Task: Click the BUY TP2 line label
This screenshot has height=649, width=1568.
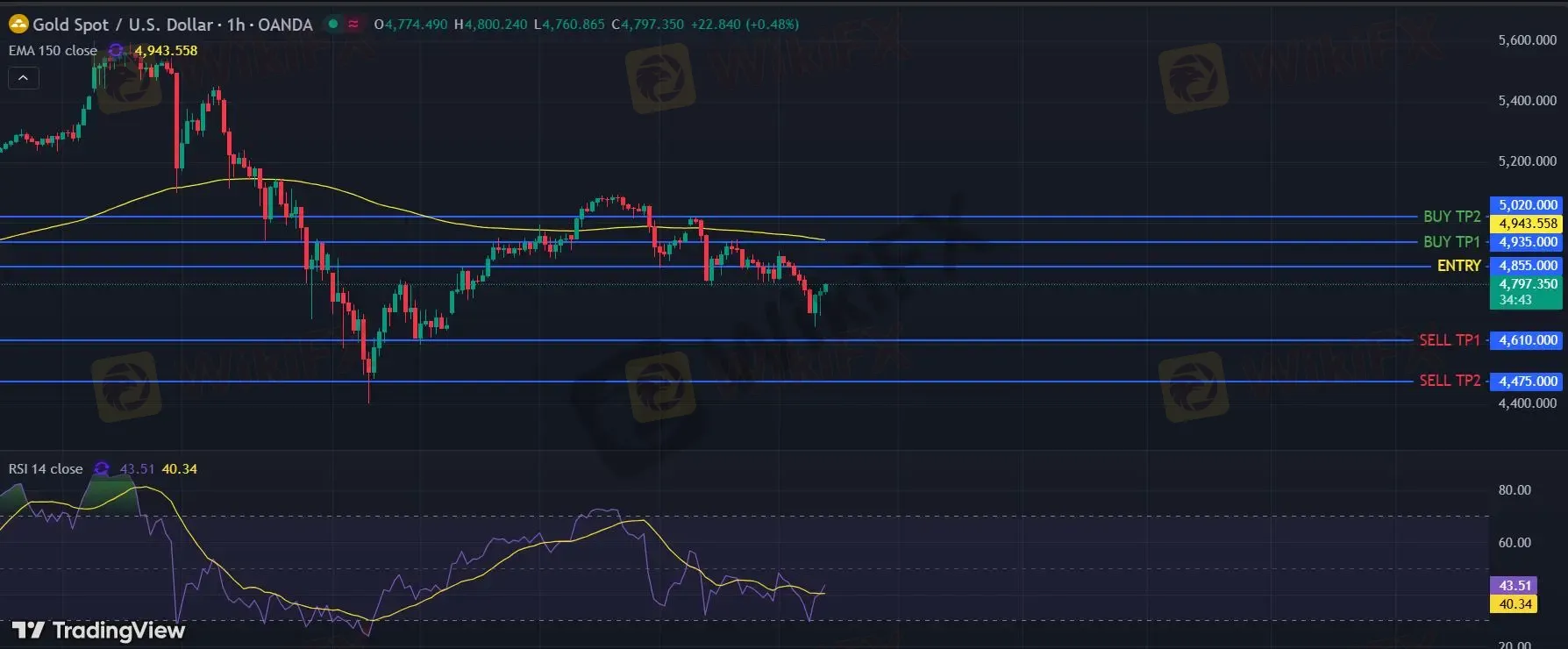Action: tap(1451, 217)
